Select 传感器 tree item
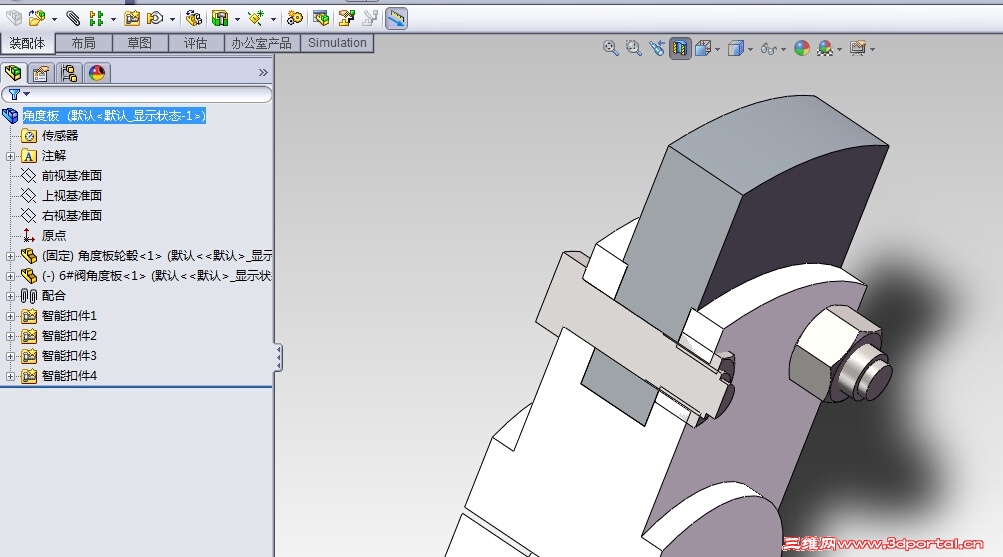 (59, 136)
